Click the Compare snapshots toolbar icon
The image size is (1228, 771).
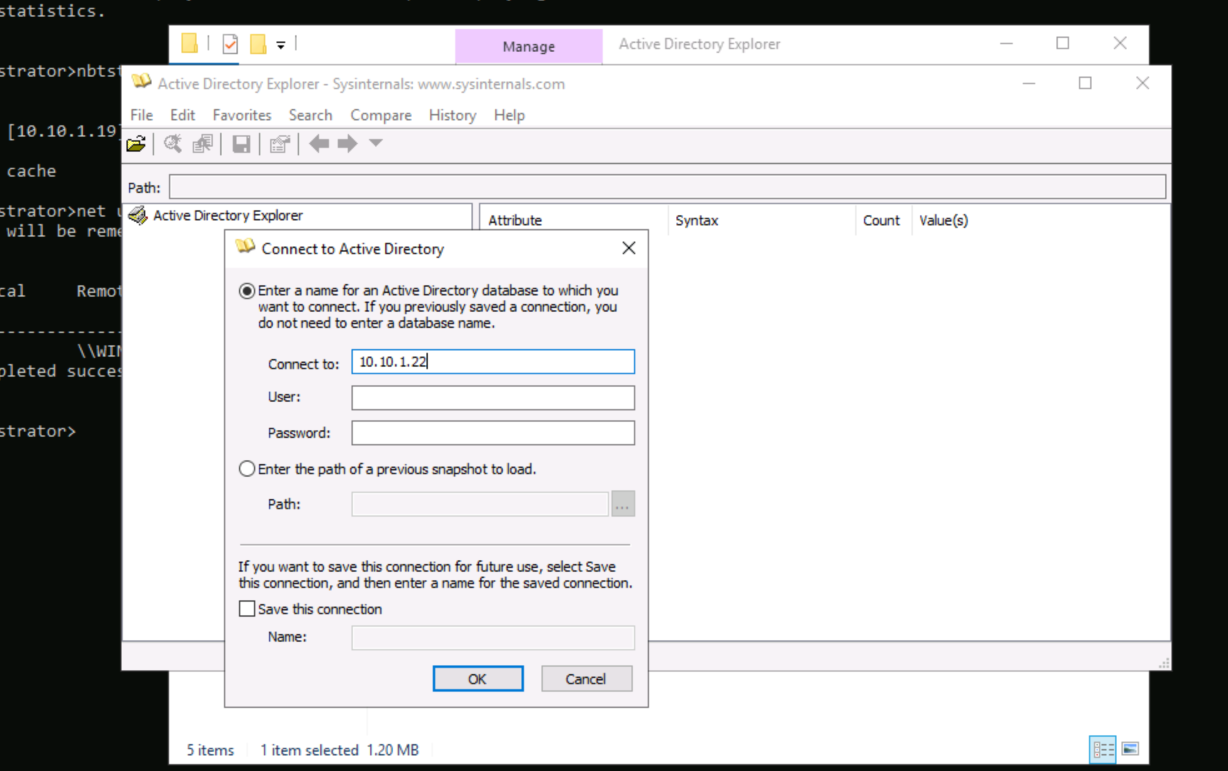203,144
